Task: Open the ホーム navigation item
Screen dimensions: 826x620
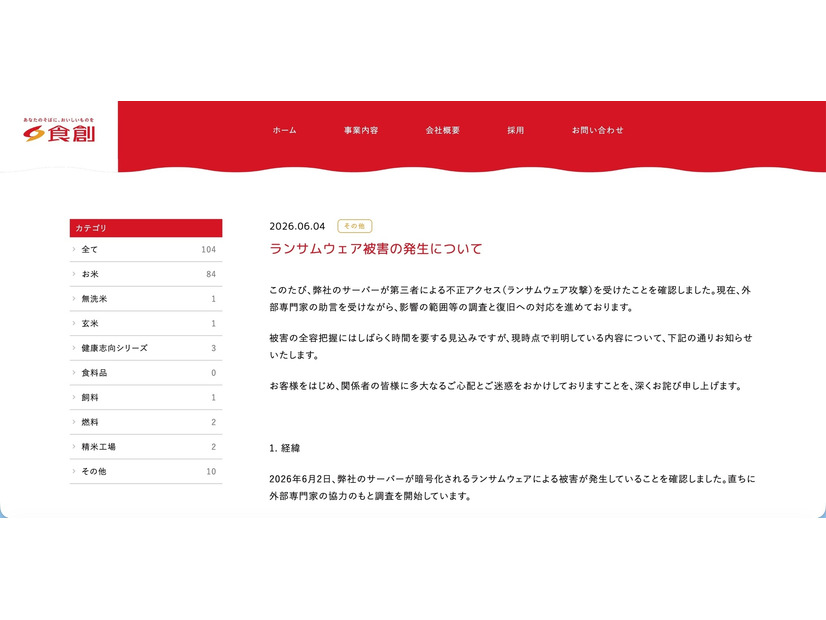Action: point(284,130)
